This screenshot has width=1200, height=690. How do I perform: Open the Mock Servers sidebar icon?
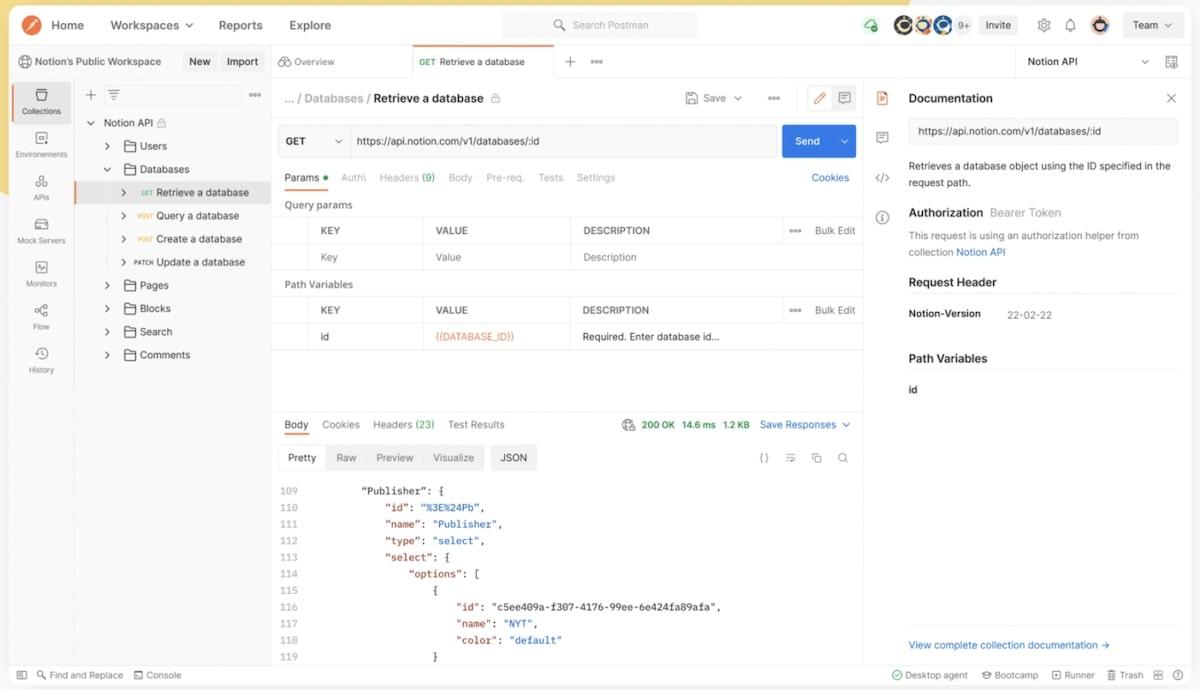[41, 230]
